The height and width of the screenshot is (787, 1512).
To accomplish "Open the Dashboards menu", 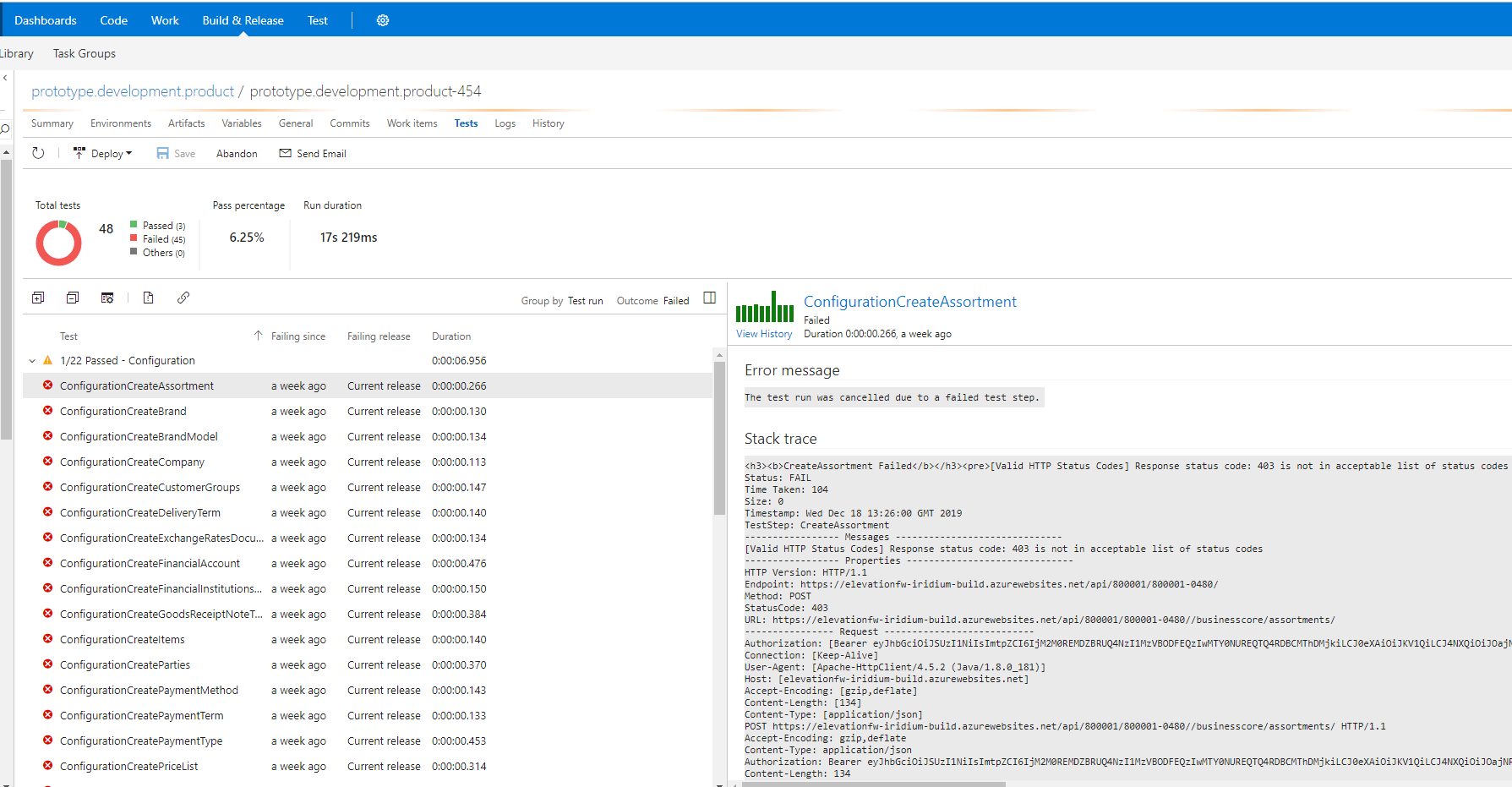I will pyautogui.click(x=46, y=20).
